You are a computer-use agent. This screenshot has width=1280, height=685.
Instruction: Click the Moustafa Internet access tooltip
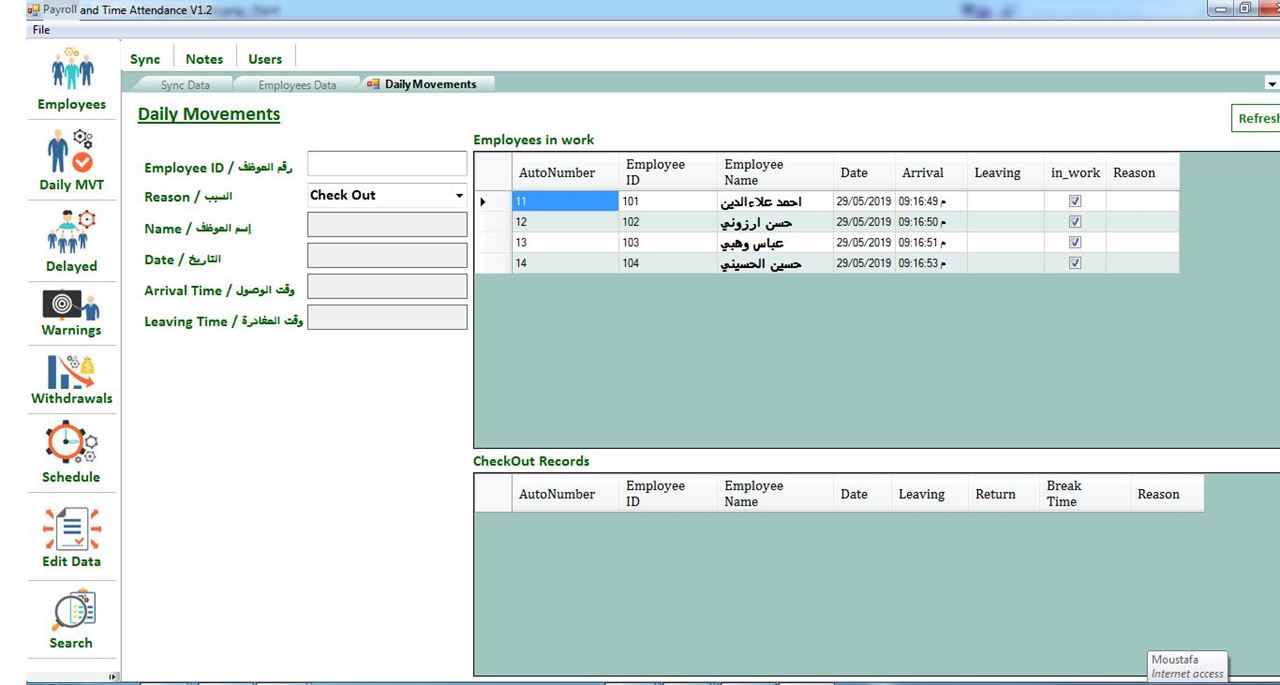tap(1187, 667)
